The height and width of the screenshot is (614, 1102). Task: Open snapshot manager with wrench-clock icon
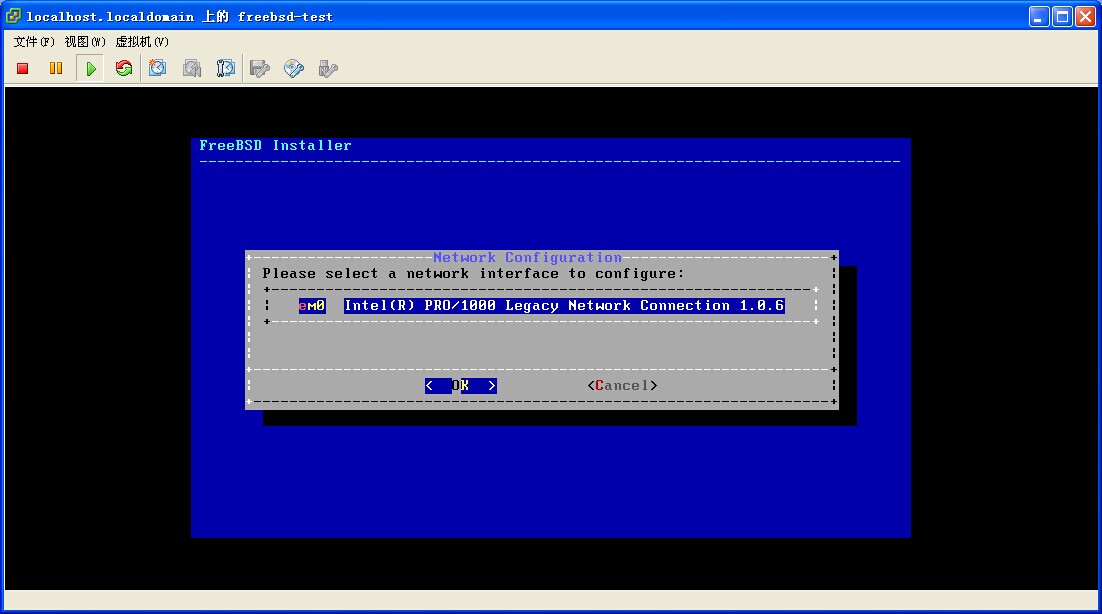click(x=226, y=69)
